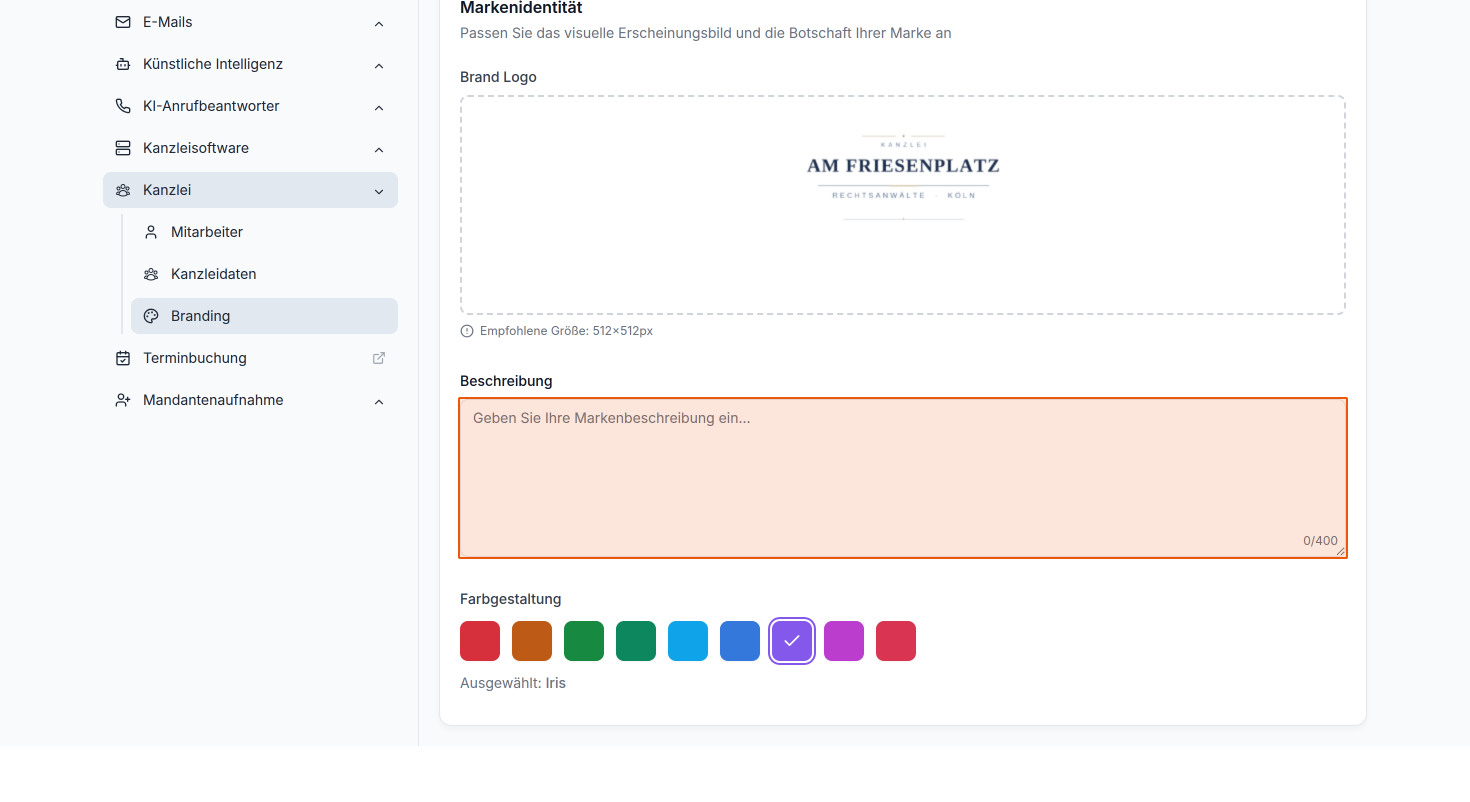
Task: Click the add-user icon beside Mandantenaufnahme
Action: pyautogui.click(x=123, y=400)
